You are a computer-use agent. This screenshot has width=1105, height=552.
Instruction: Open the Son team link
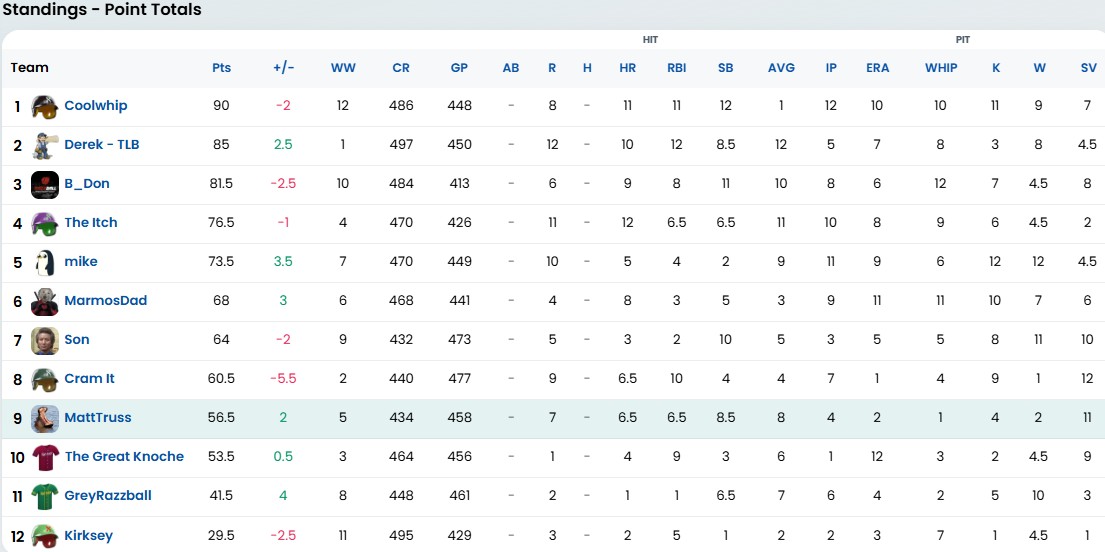[76, 340]
